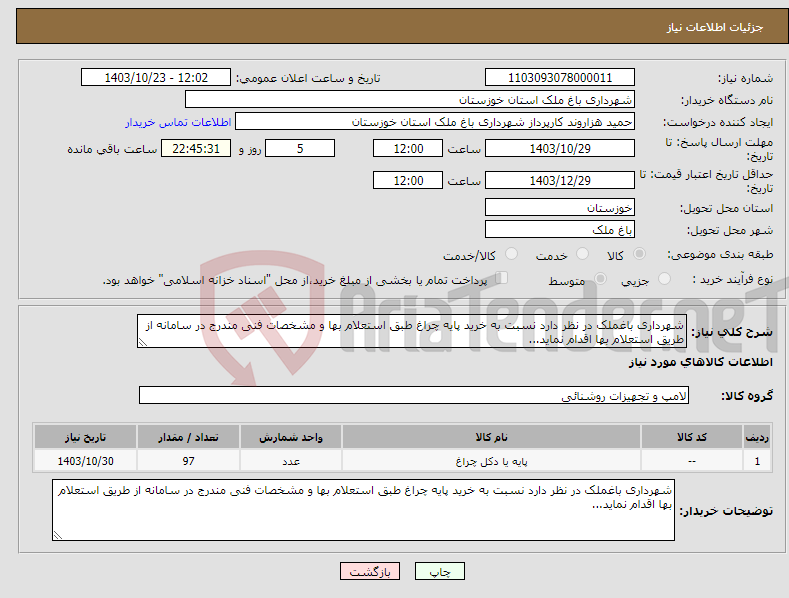Click the ردیف column header
789x598 pixels.
[757, 437]
